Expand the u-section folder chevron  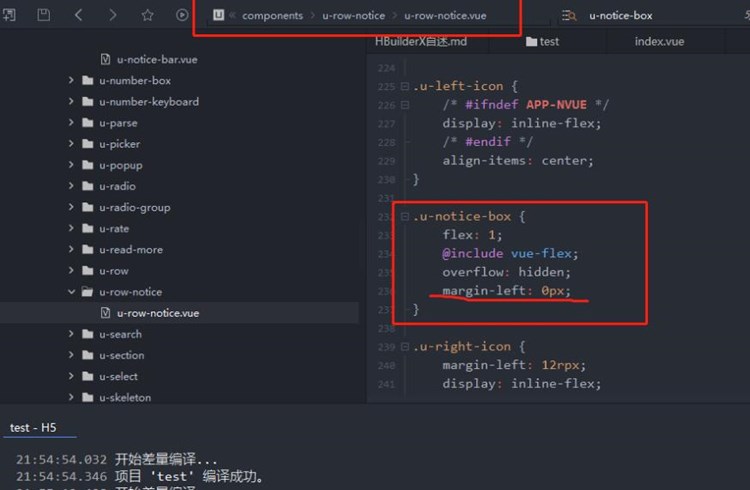click(71, 355)
